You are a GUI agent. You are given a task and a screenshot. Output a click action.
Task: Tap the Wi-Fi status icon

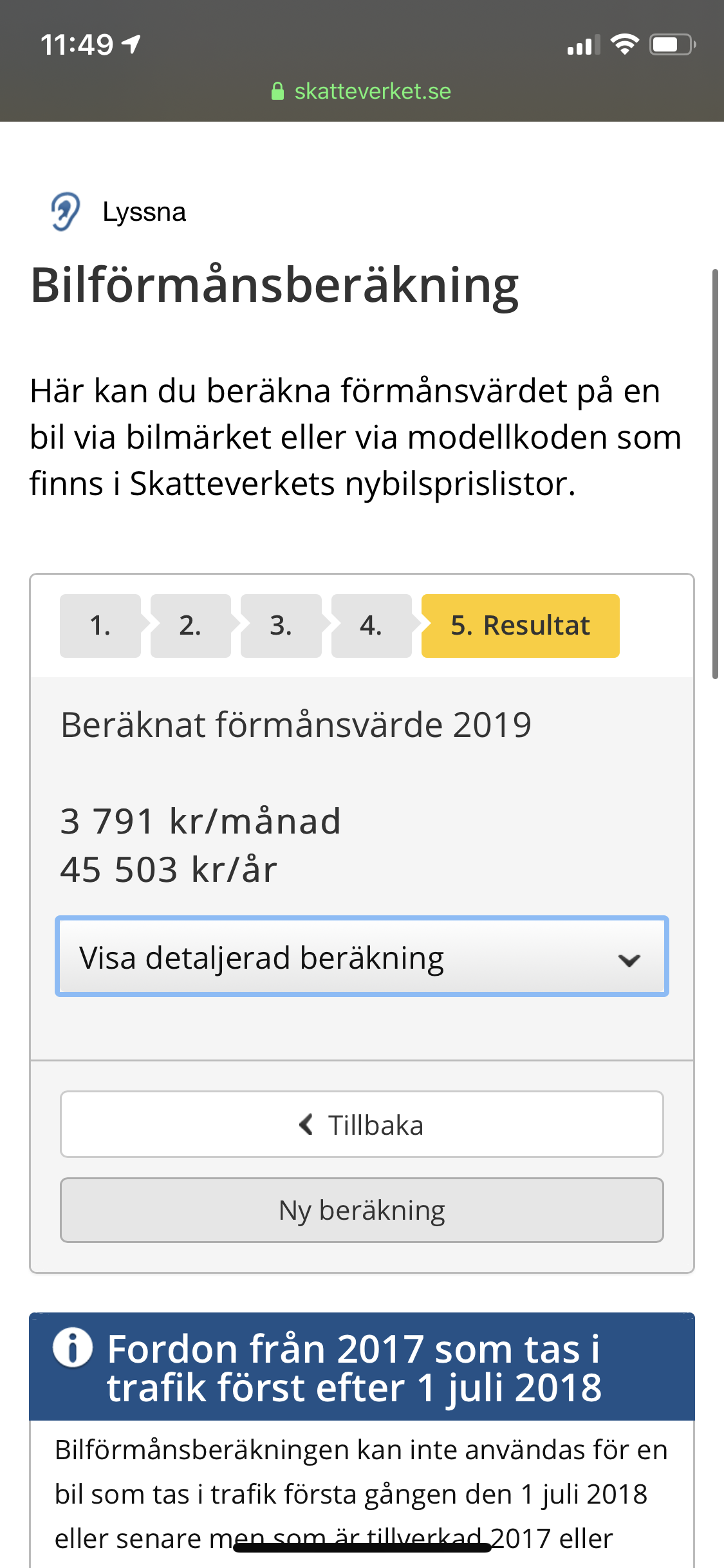(x=624, y=44)
